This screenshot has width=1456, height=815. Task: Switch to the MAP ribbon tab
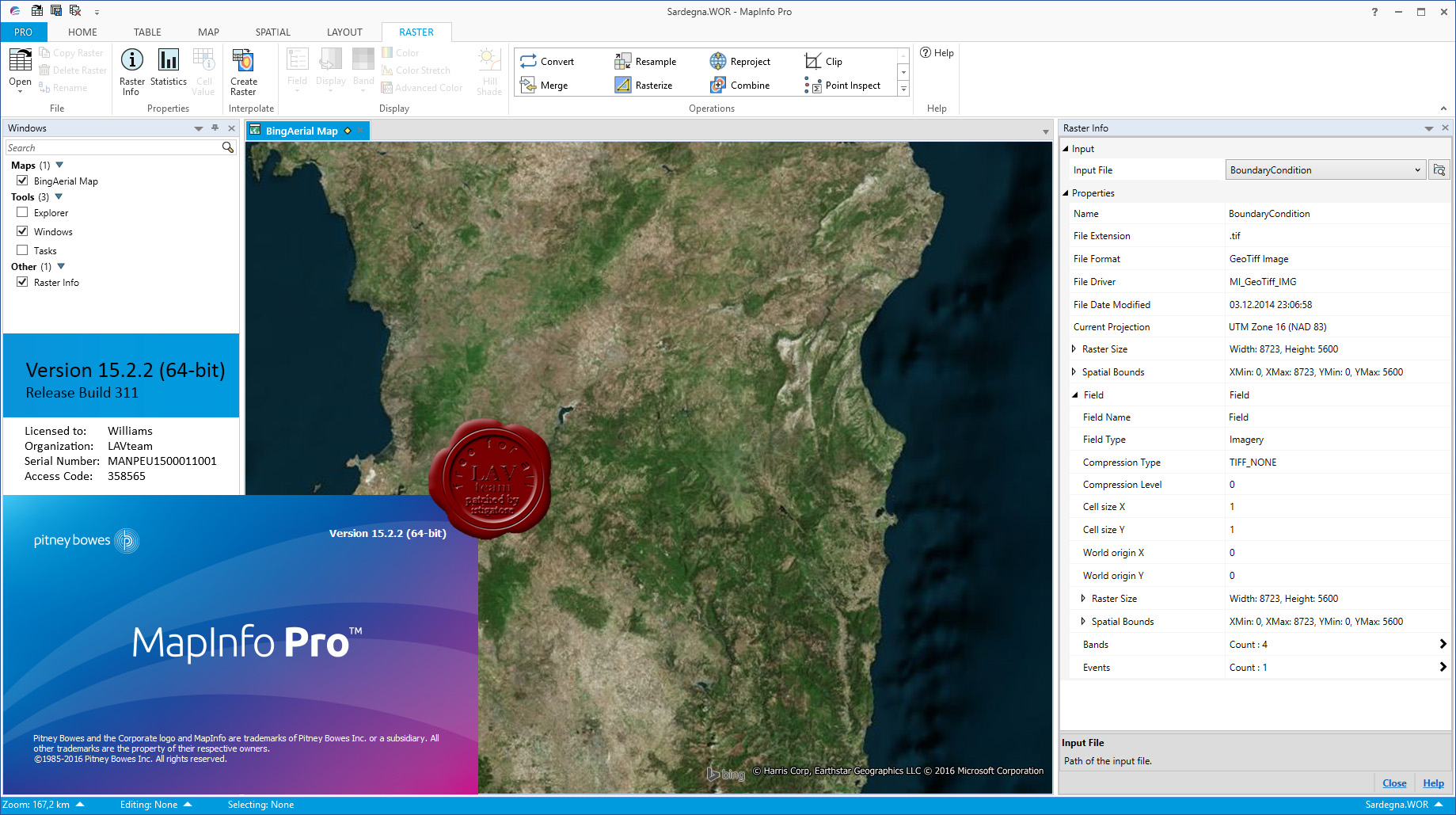[x=208, y=32]
